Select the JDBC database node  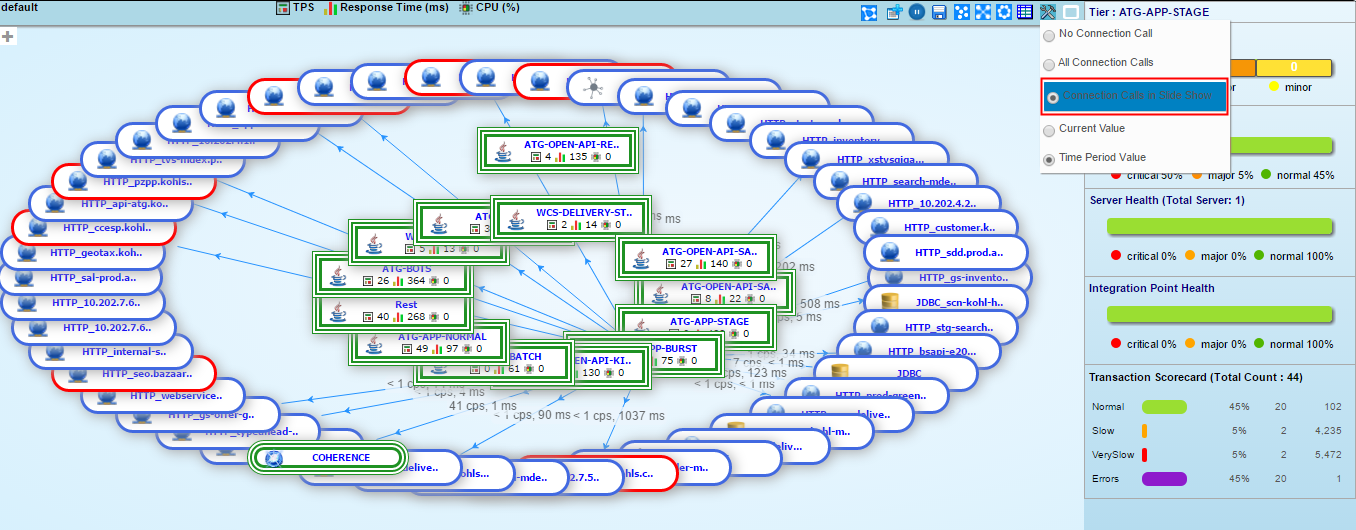coord(894,373)
